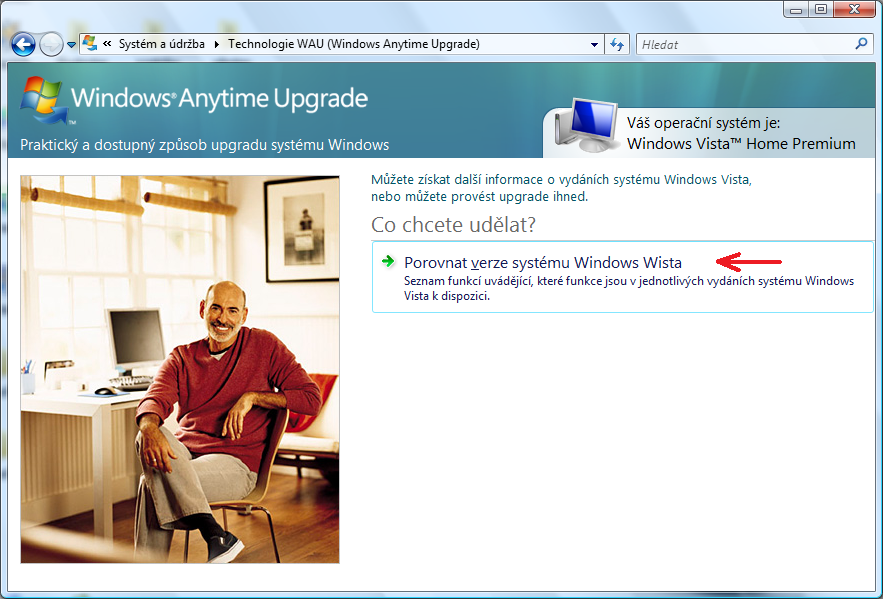Screen dimensions: 883x599
Task: Click 'Praktický a dostupný způsob upgradu' subtitle
Action: (x=204, y=145)
